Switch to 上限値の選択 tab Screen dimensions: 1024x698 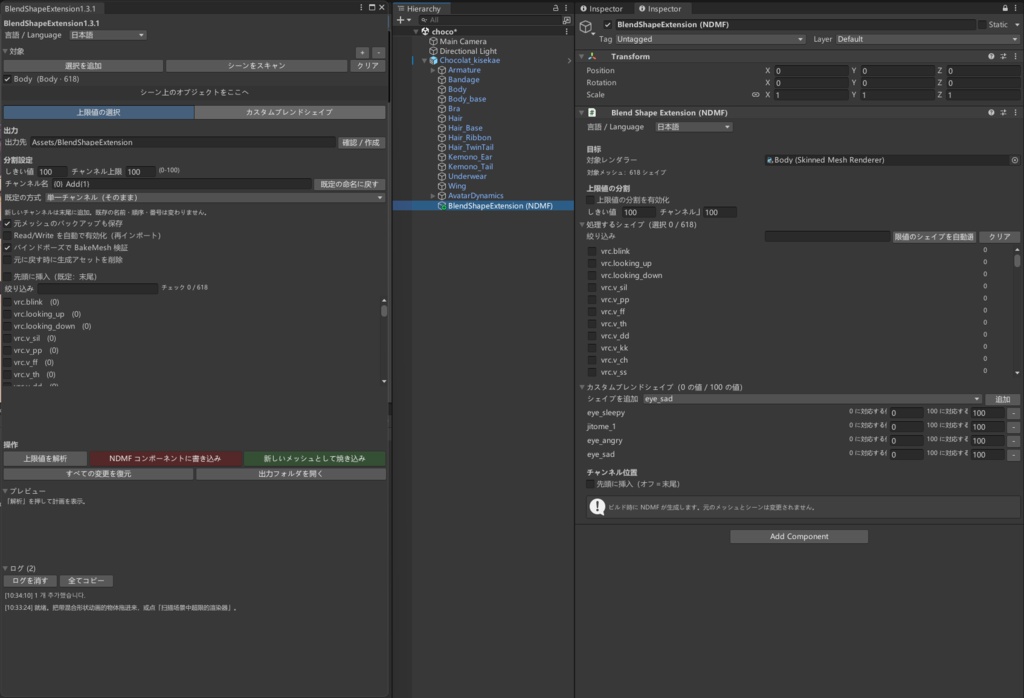99,112
